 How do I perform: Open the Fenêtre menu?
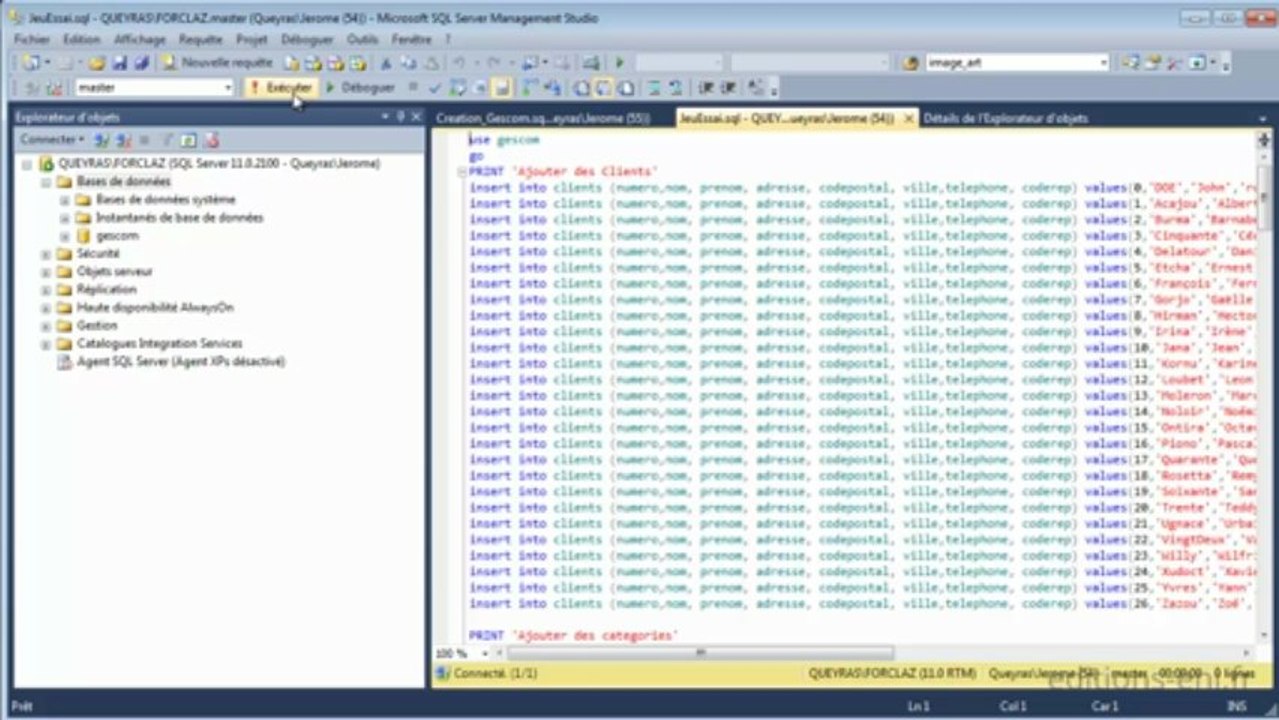click(x=411, y=39)
